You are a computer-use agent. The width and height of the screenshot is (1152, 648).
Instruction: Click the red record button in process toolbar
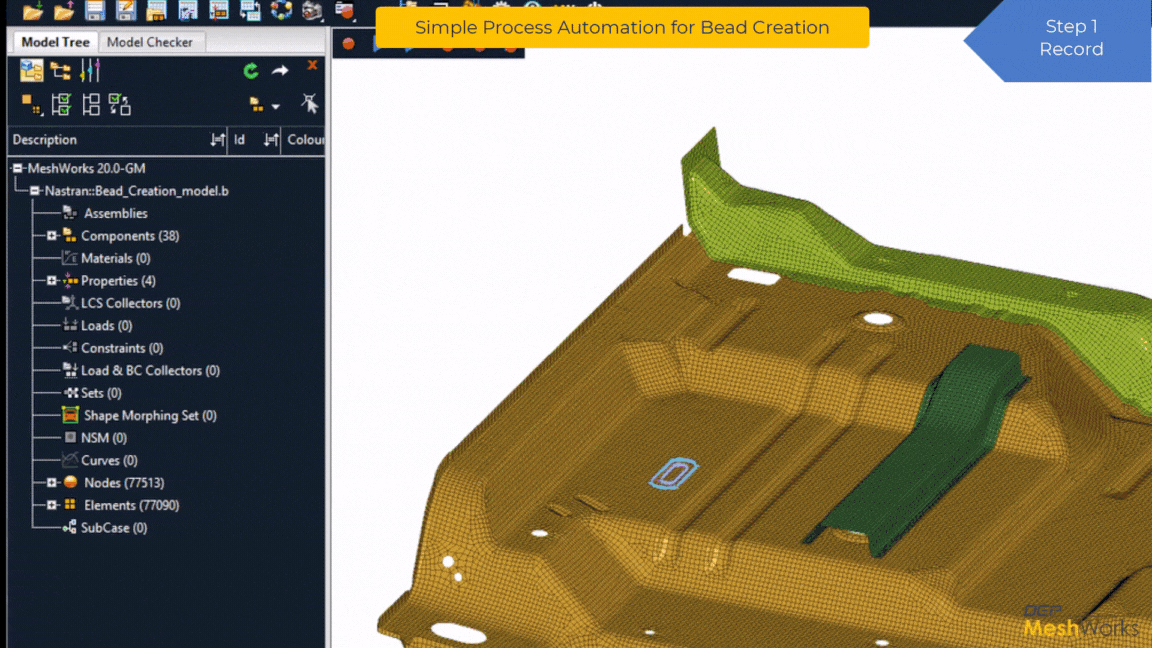[x=348, y=43]
